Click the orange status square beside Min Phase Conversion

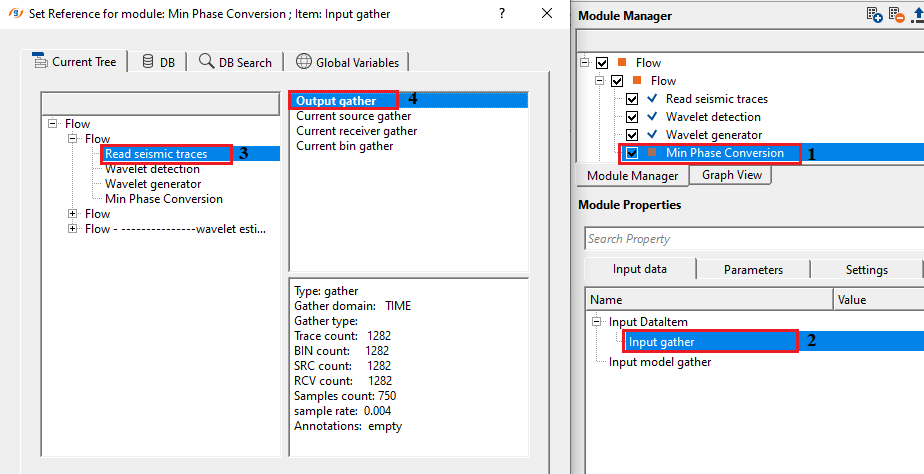coord(652,153)
